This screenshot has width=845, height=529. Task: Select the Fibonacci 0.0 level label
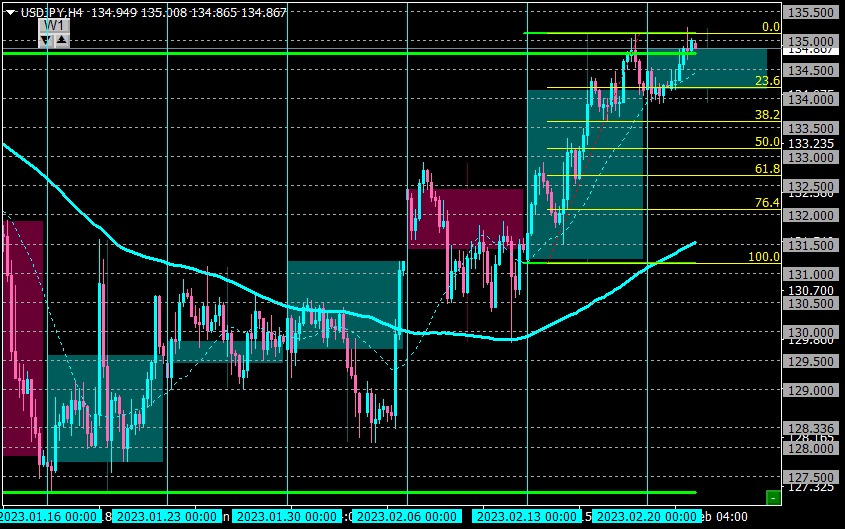click(771, 26)
